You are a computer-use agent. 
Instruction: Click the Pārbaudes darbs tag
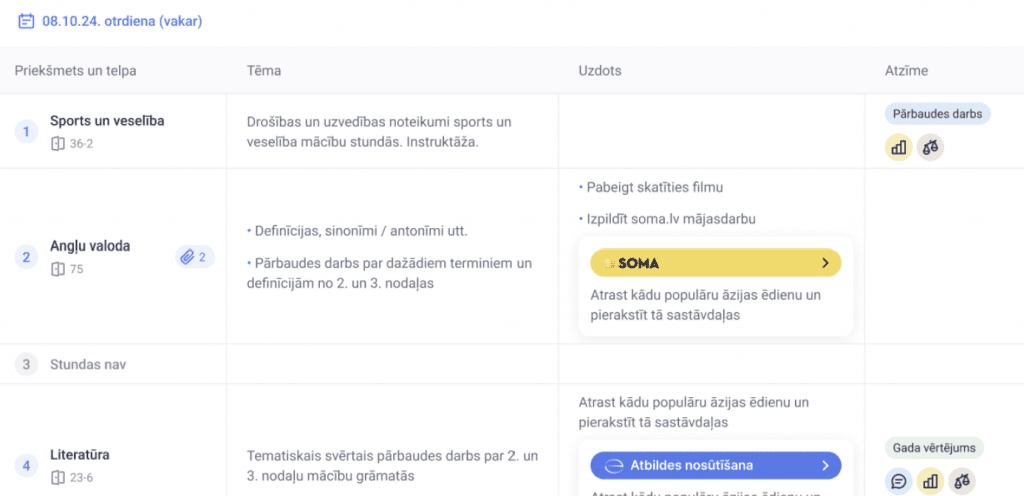pyautogui.click(x=938, y=114)
